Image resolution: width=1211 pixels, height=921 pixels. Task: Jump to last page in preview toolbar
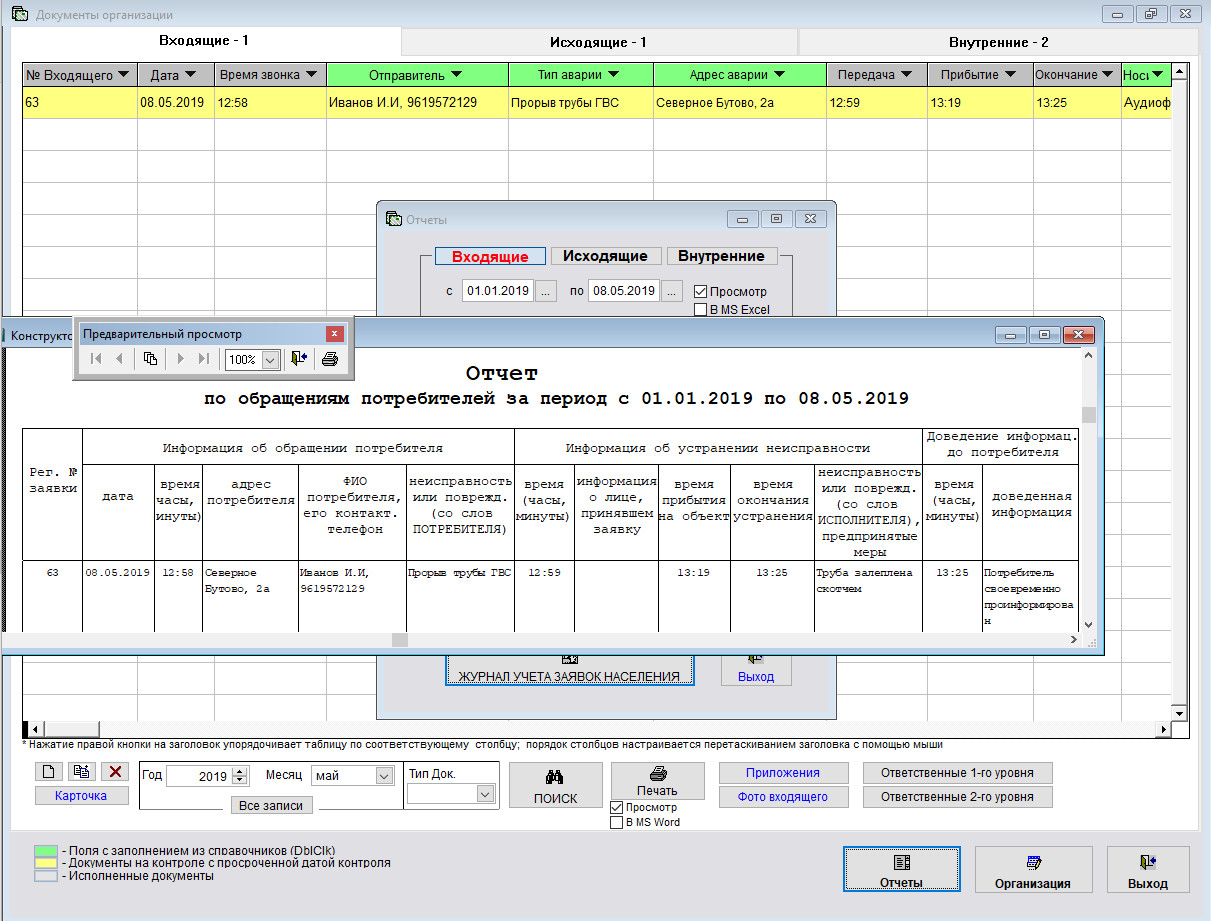204,359
